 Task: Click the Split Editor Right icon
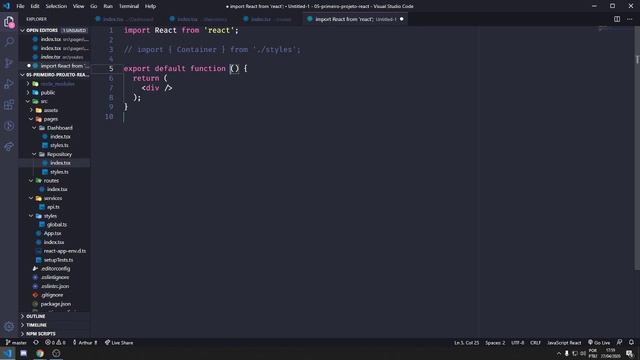coord(617,19)
